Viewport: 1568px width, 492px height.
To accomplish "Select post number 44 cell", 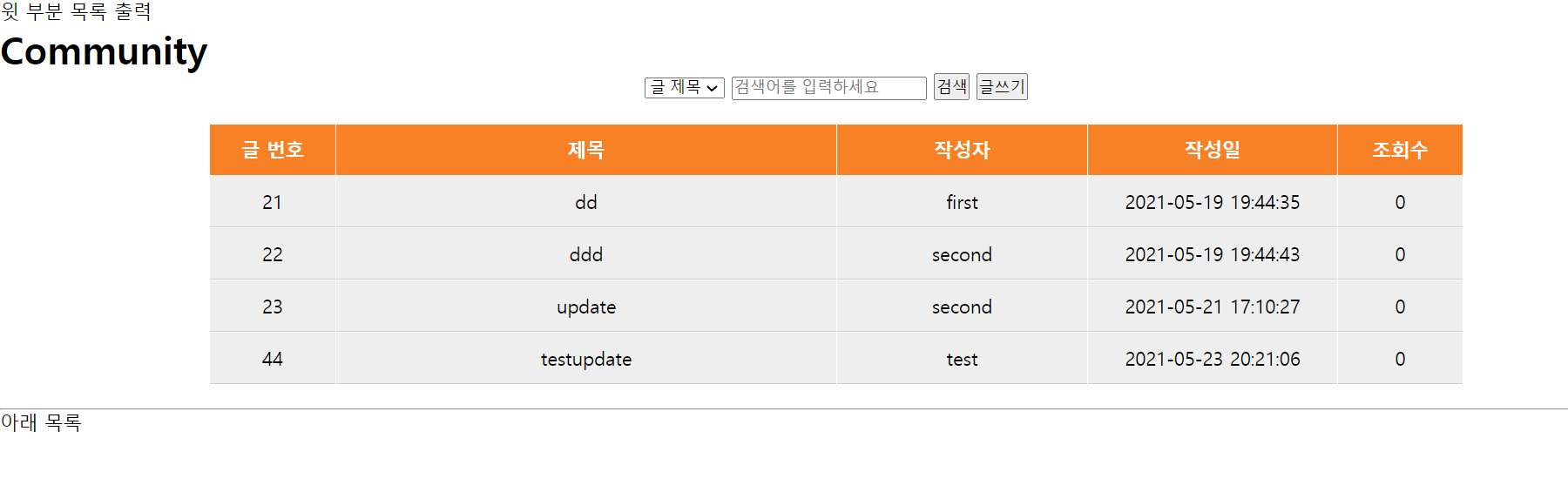I will pos(273,359).
